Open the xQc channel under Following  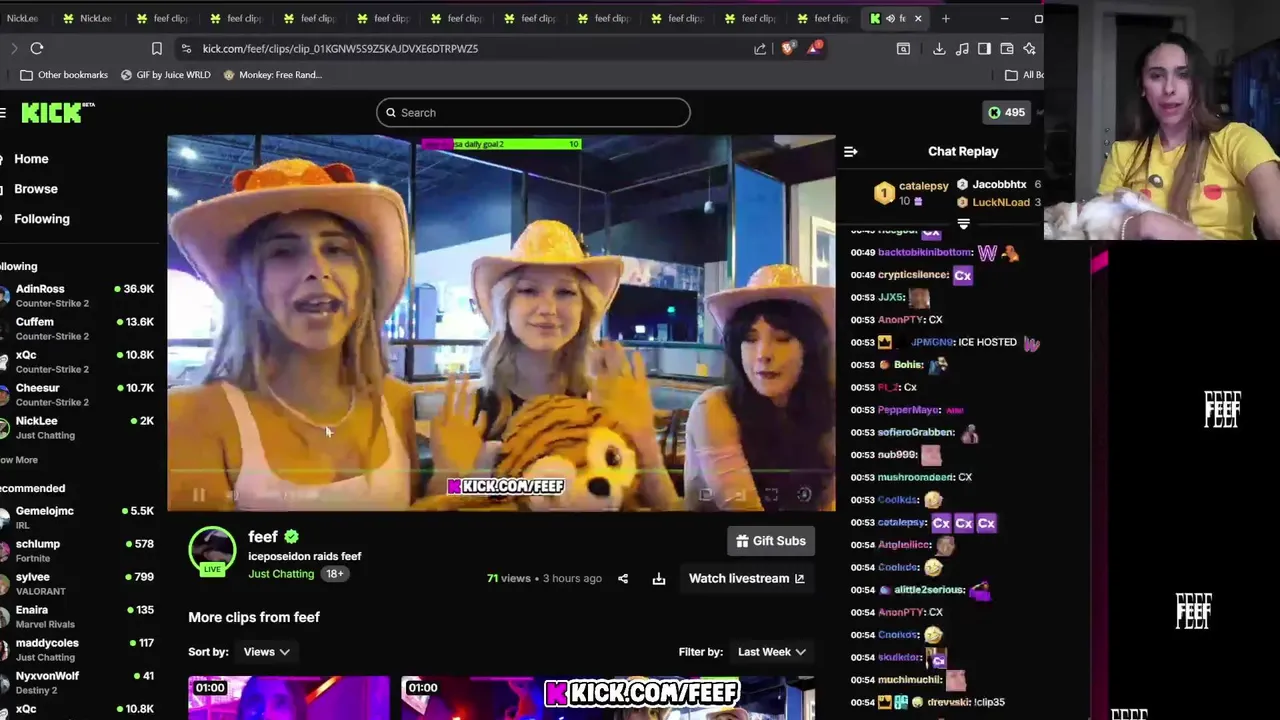pyautogui.click(x=78, y=361)
